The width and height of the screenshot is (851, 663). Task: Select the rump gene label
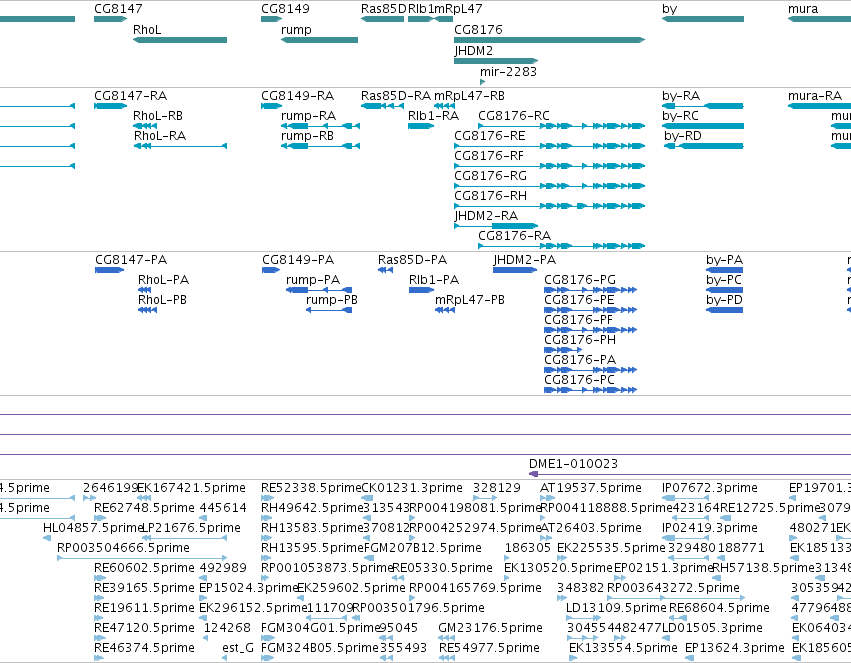click(296, 29)
